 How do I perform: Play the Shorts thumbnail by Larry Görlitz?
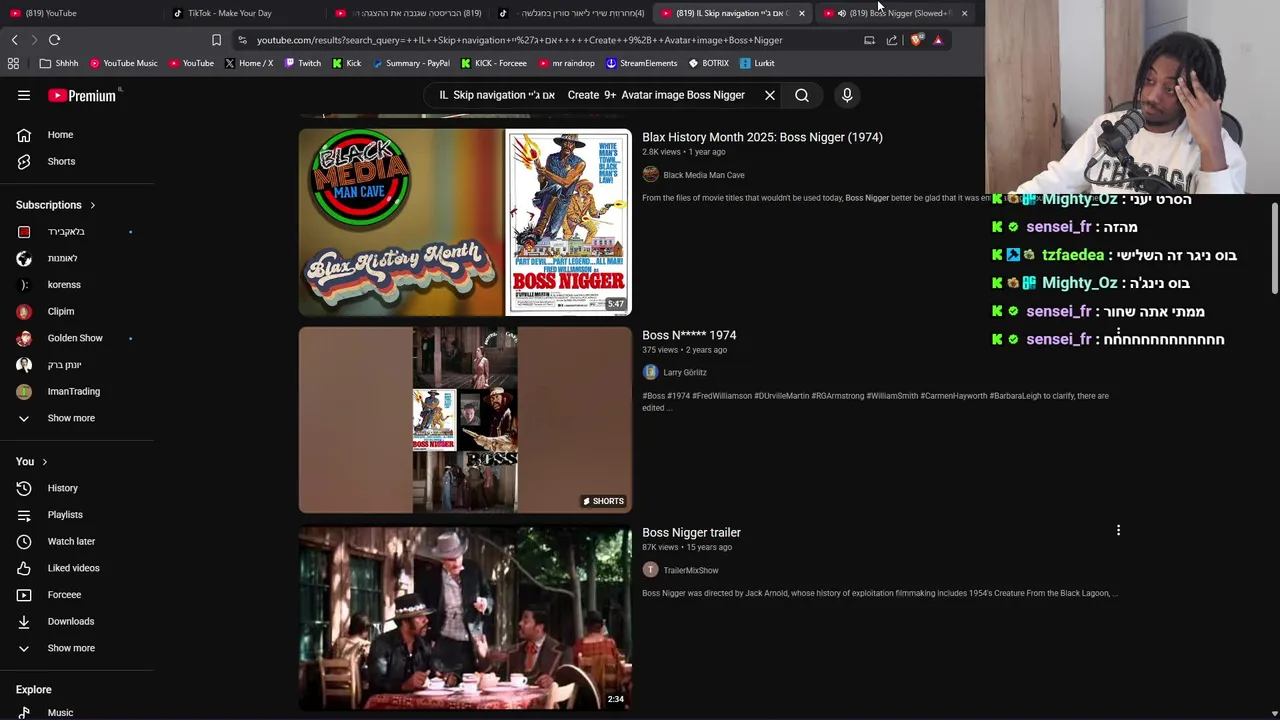(465, 420)
